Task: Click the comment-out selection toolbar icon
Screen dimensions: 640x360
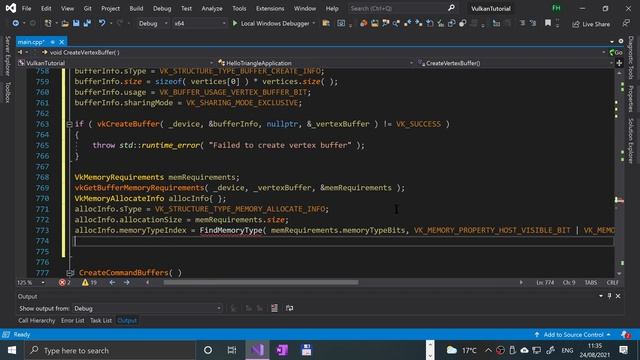Action: [522, 23]
